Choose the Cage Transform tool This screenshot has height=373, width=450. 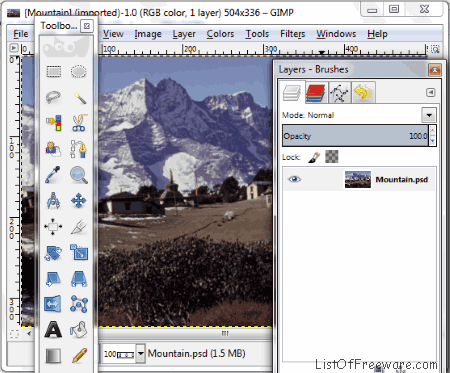tap(79, 304)
